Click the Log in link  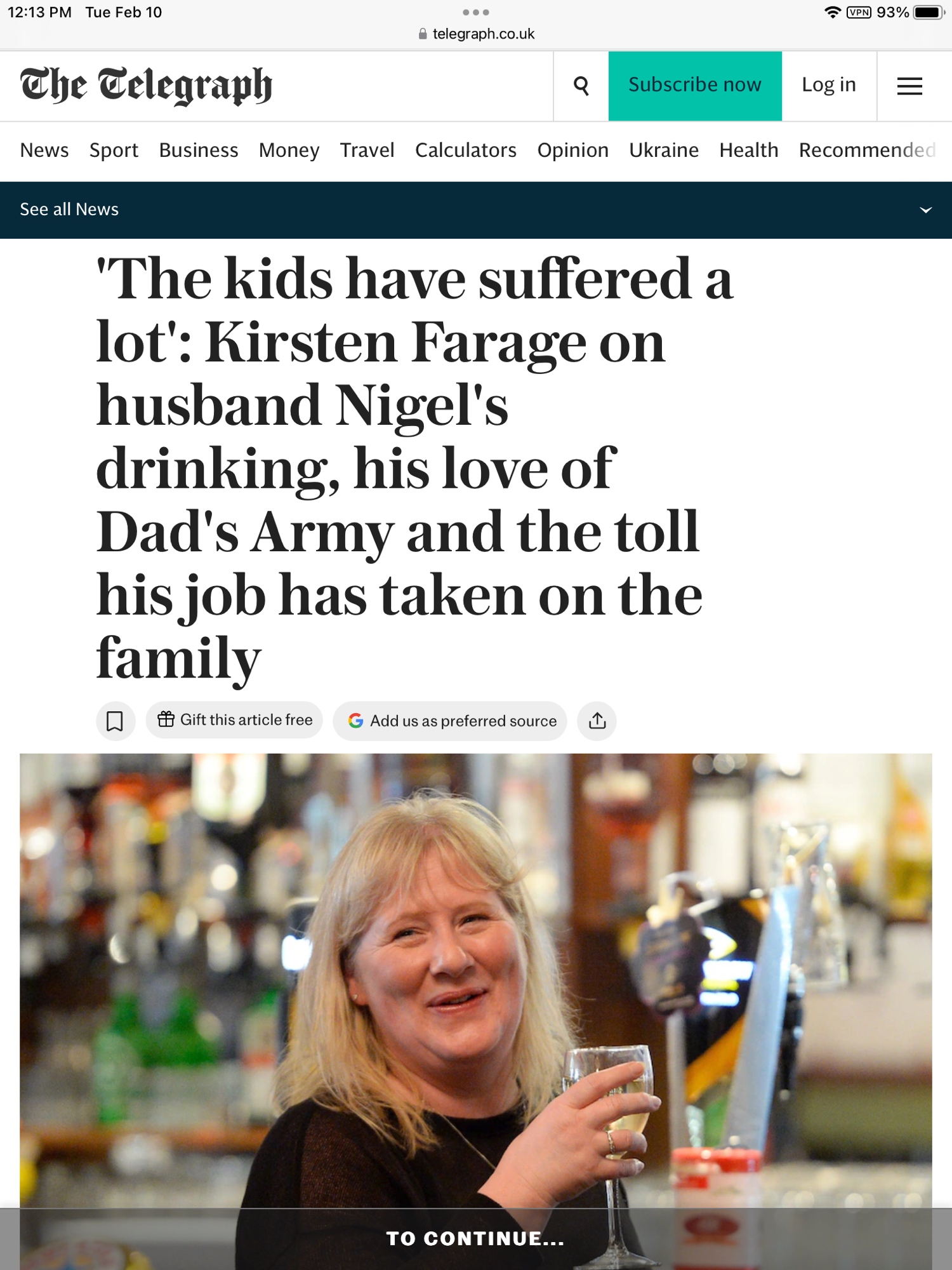(828, 86)
